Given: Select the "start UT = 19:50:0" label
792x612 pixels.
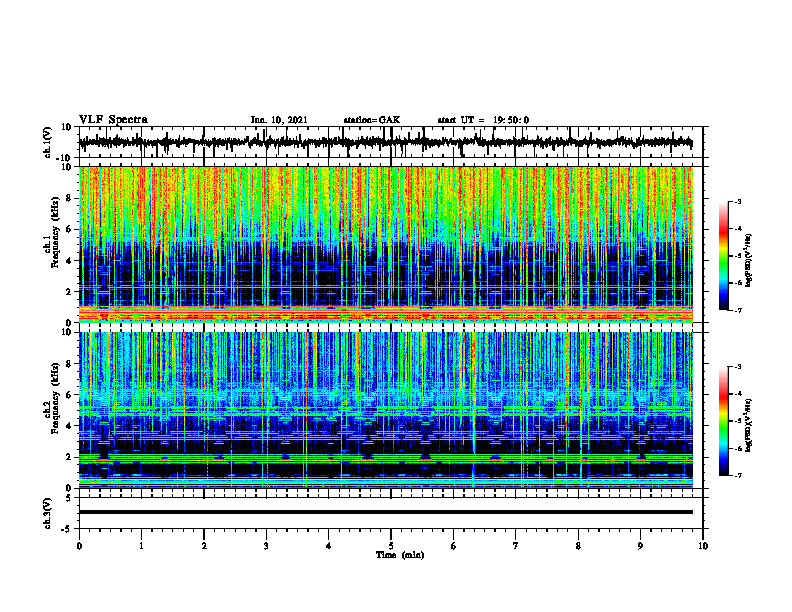Looking at the screenshot, I should [x=483, y=120].
